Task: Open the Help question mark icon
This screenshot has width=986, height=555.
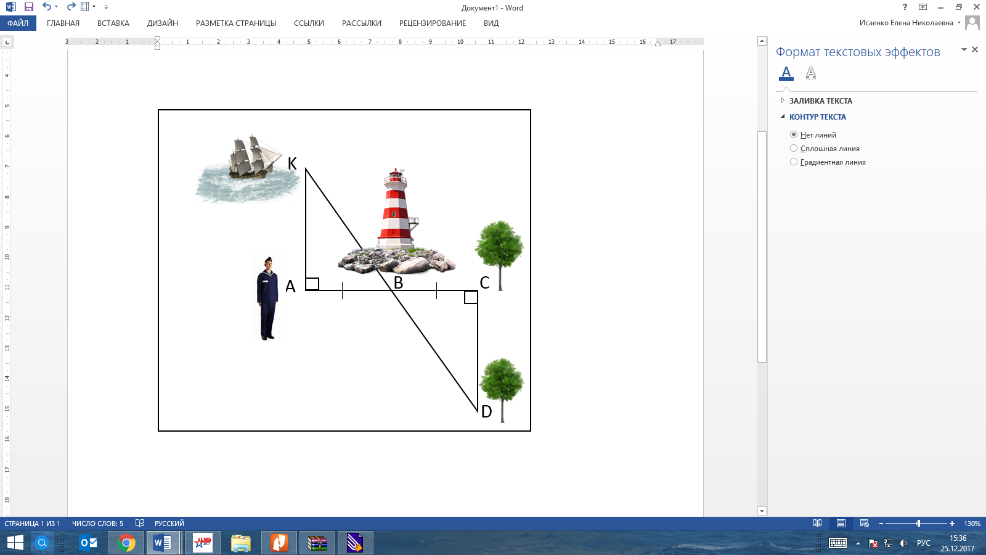Action: coord(905,8)
